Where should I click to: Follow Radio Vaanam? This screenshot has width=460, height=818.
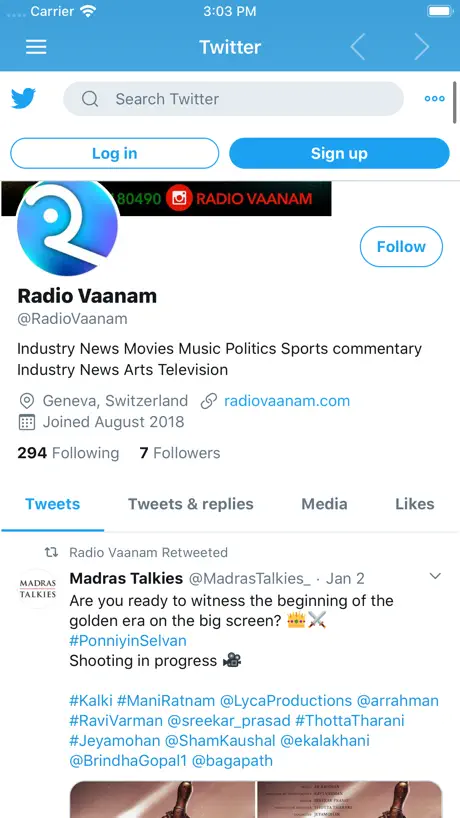click(401, 247)
